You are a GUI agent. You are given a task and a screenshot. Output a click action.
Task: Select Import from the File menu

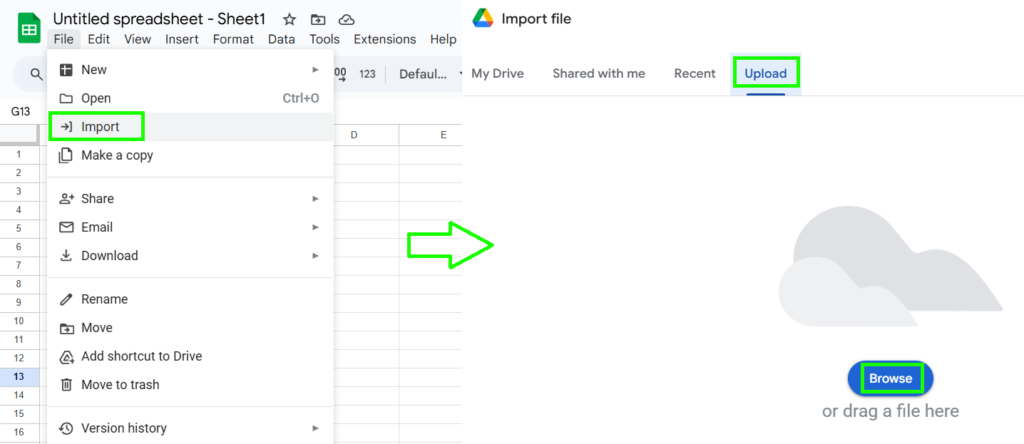coord(100,127)
